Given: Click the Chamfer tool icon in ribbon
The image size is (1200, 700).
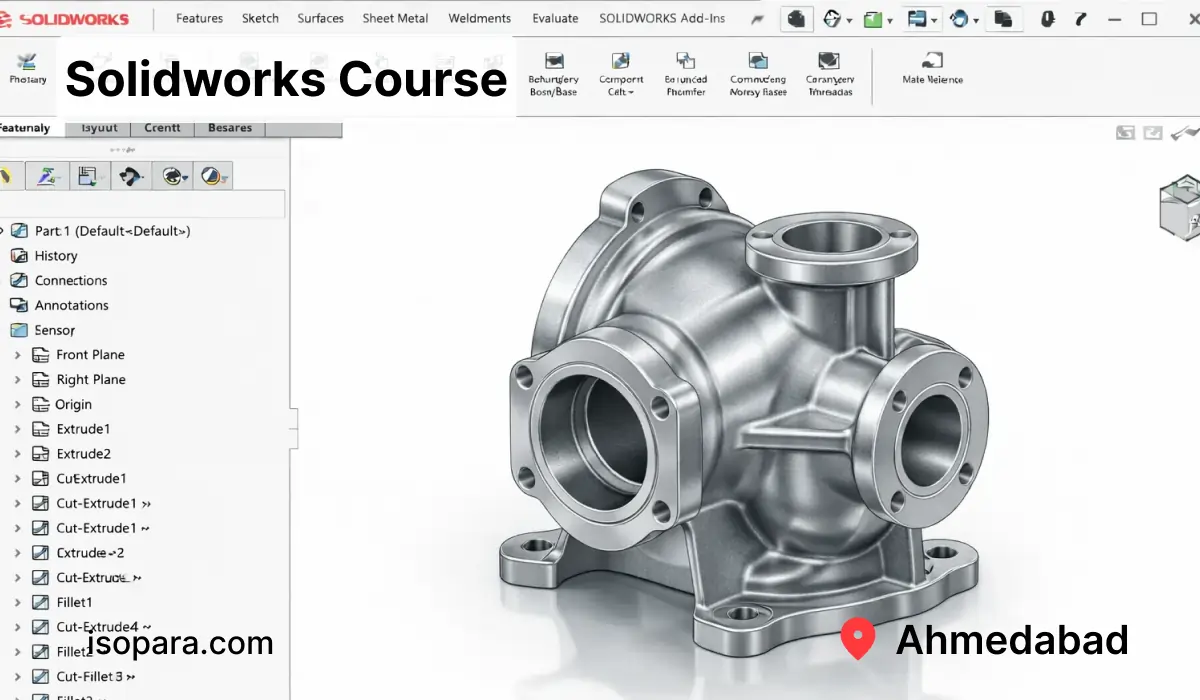Looking at the screenshot, I should pos(685,62).
